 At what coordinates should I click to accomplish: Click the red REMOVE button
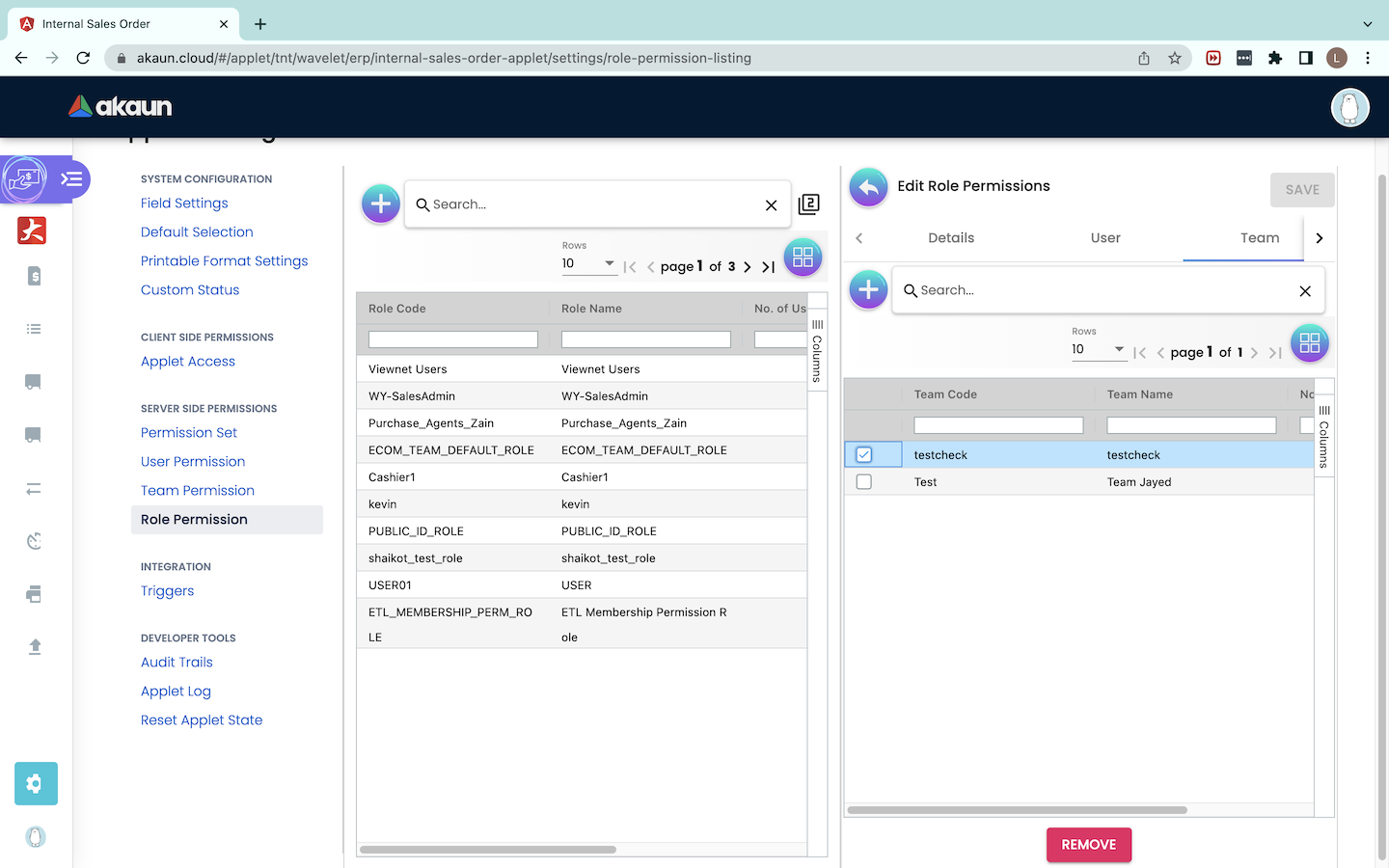point(1088,845)
